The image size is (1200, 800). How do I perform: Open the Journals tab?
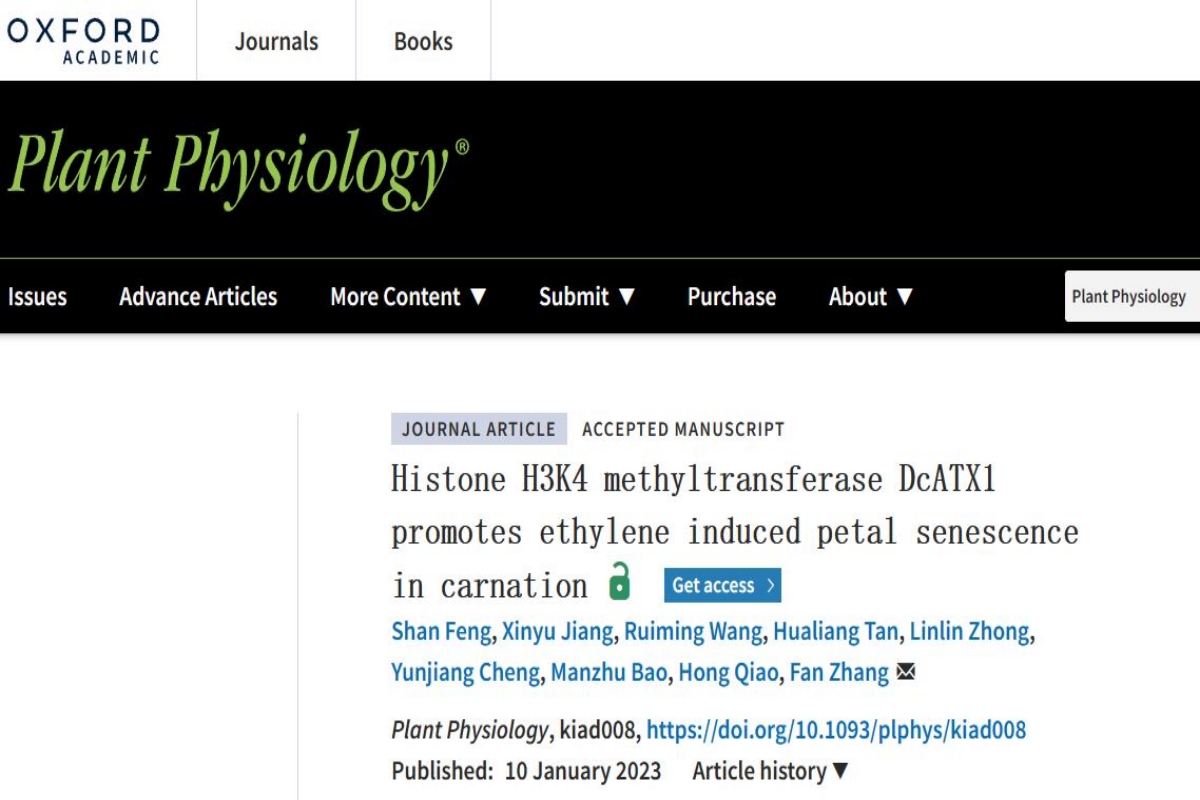(276, 41)
